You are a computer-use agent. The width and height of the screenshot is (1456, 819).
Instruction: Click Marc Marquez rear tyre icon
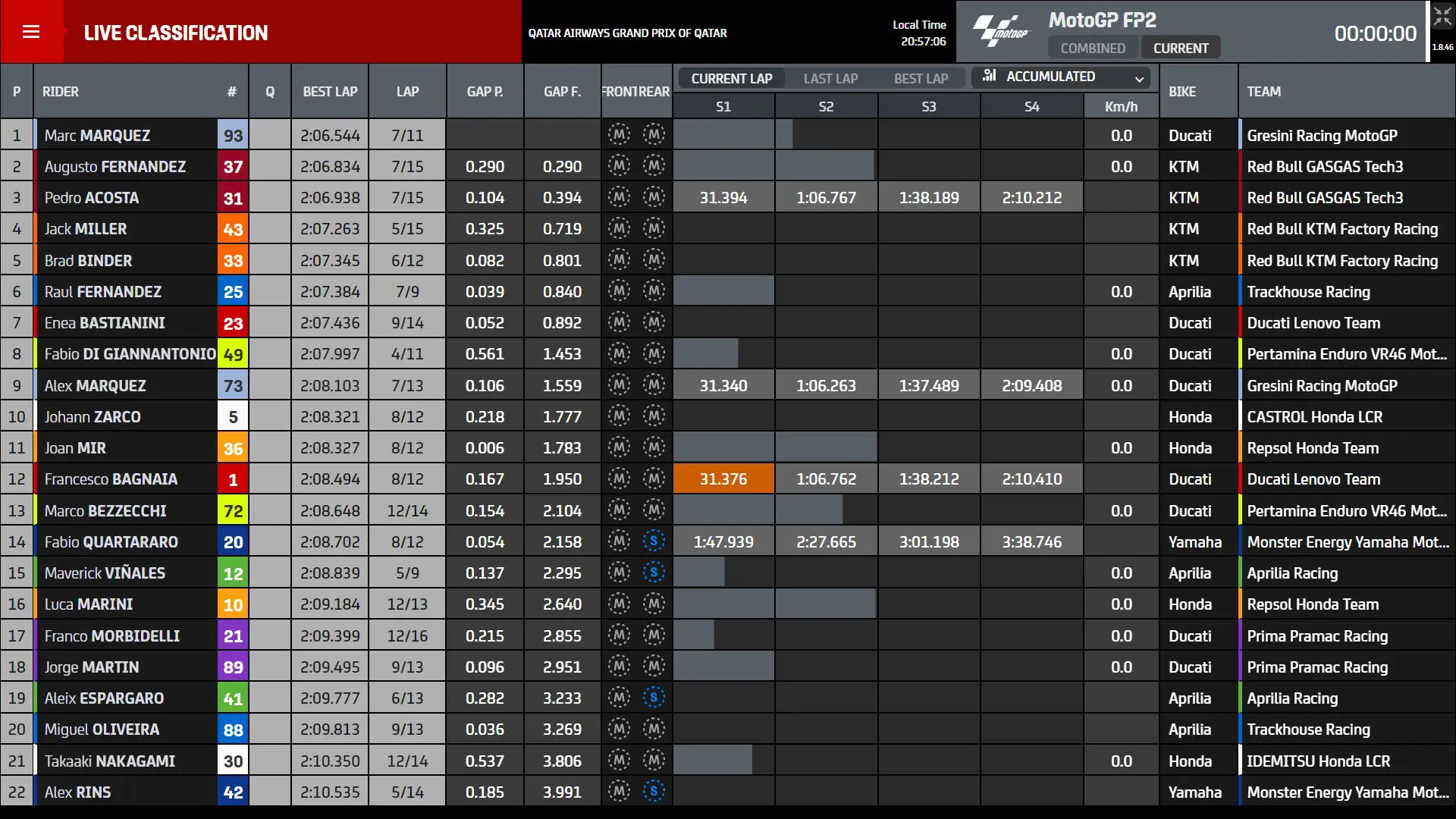pos(654,135)
